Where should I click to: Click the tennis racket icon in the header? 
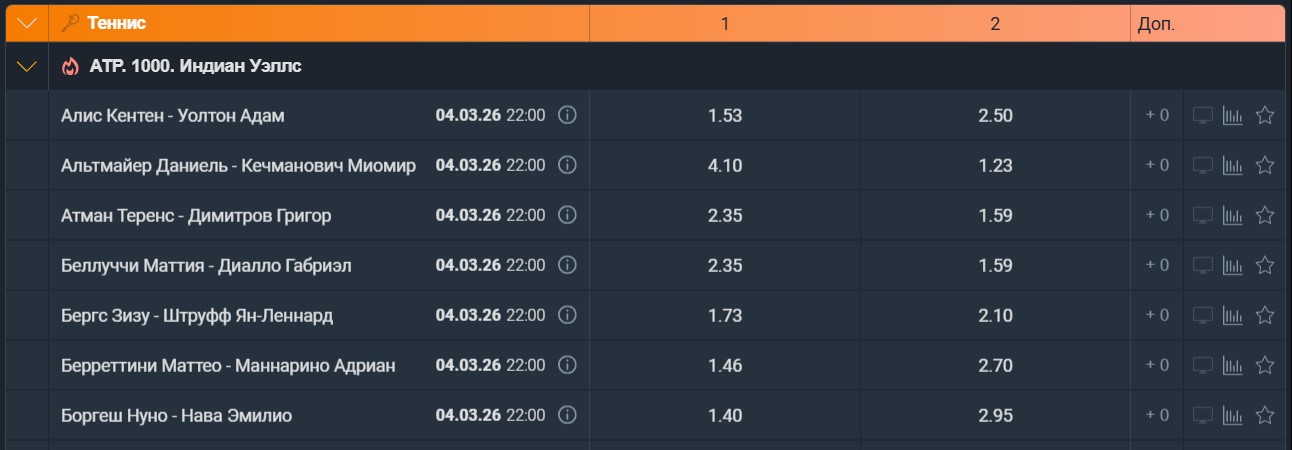(70, 23)
